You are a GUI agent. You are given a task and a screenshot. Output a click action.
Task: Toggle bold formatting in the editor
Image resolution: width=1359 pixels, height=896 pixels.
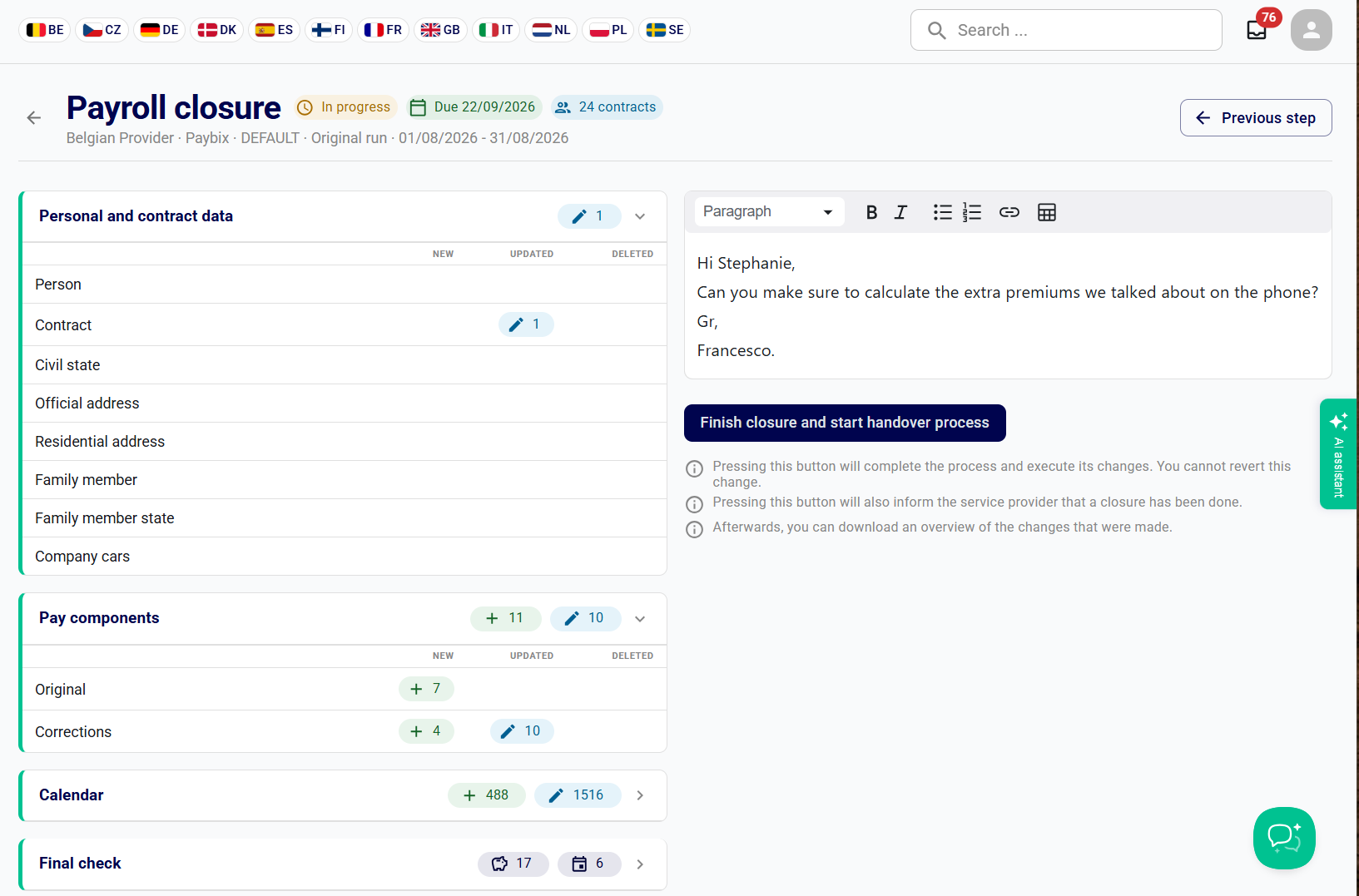(871, 212)
